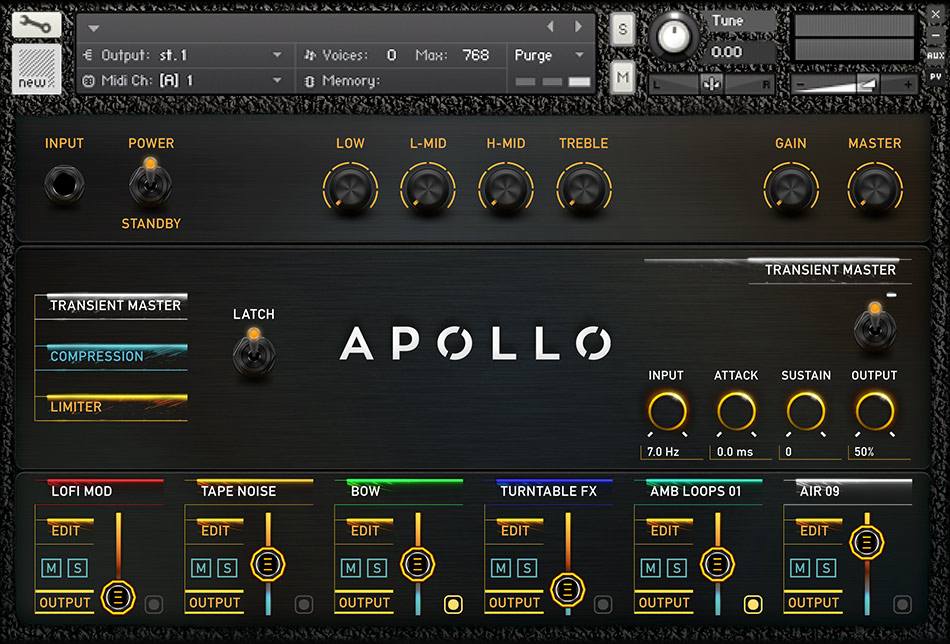Click the BOW channel volume fader
This screenshot has width=950, height=644.
point(417,565)
